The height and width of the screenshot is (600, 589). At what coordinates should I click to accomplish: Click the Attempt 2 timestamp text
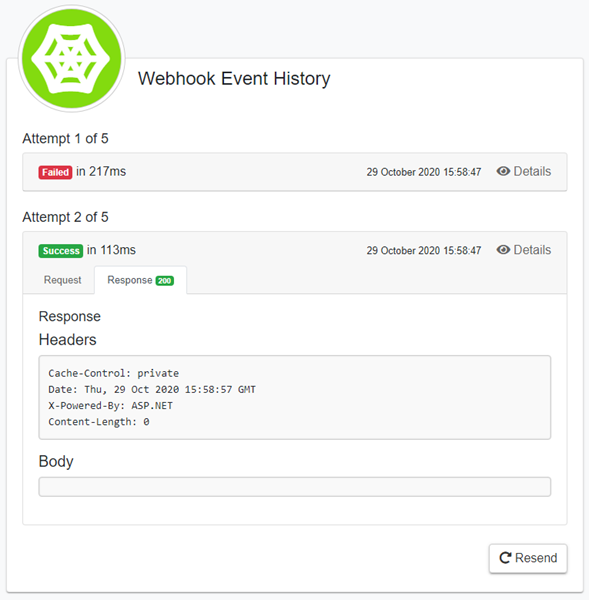[x=424, y=251]
